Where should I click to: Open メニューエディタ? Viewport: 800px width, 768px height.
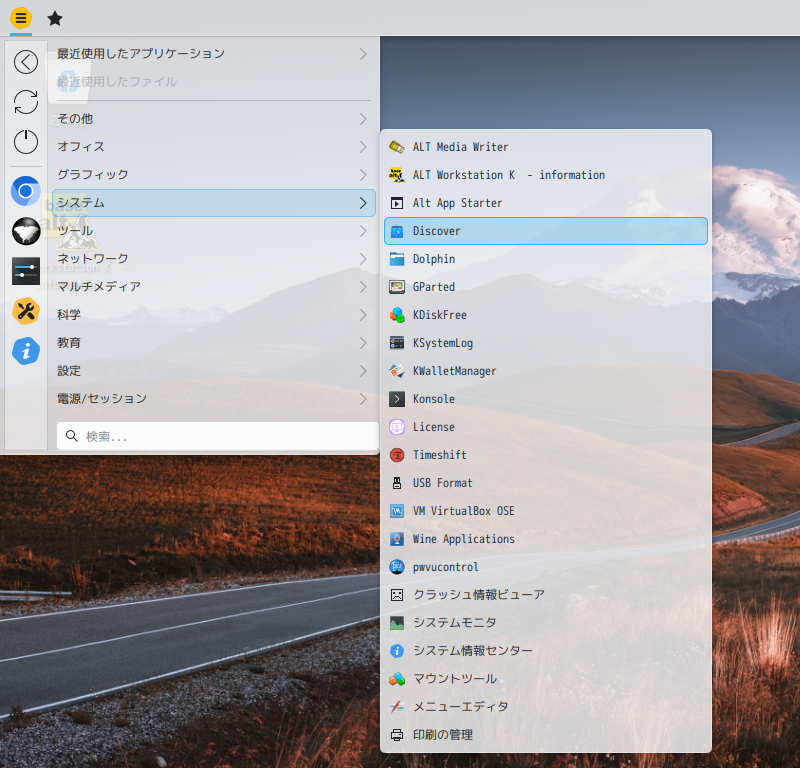546,707
